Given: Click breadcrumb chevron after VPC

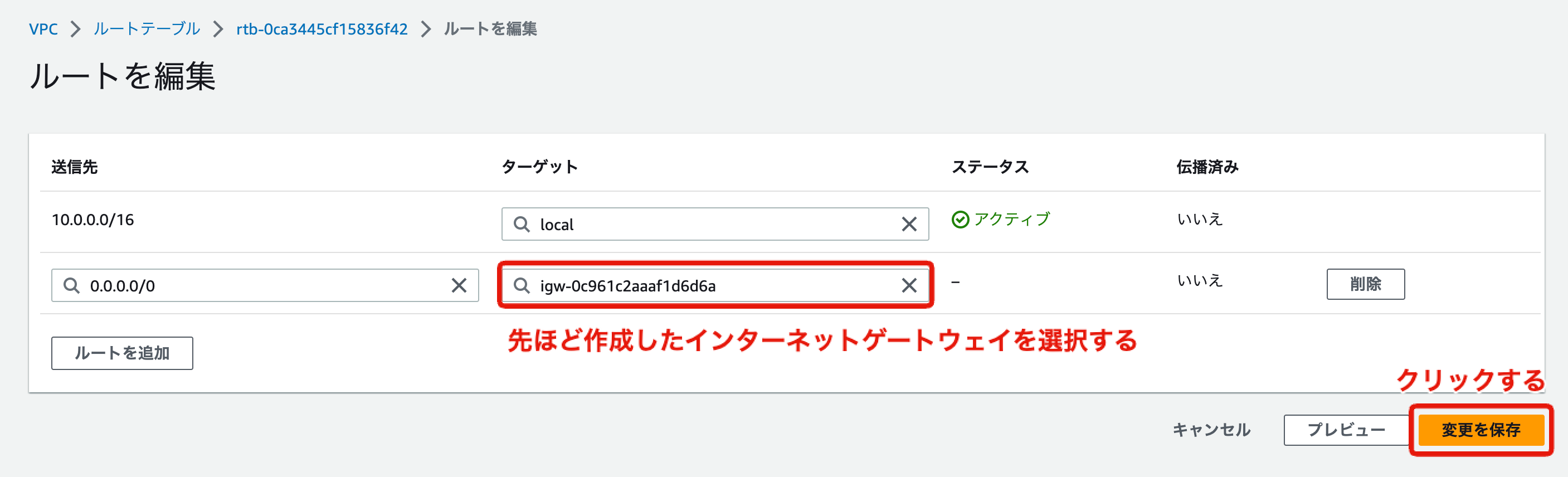Looking at the screenshot, I should 75,29.
